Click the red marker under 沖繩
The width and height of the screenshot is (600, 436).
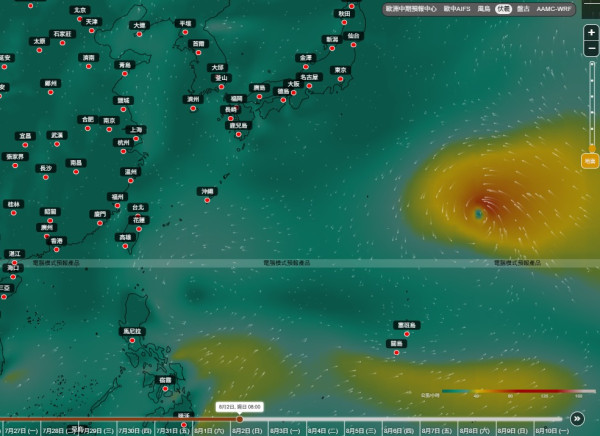click(207, 200)
